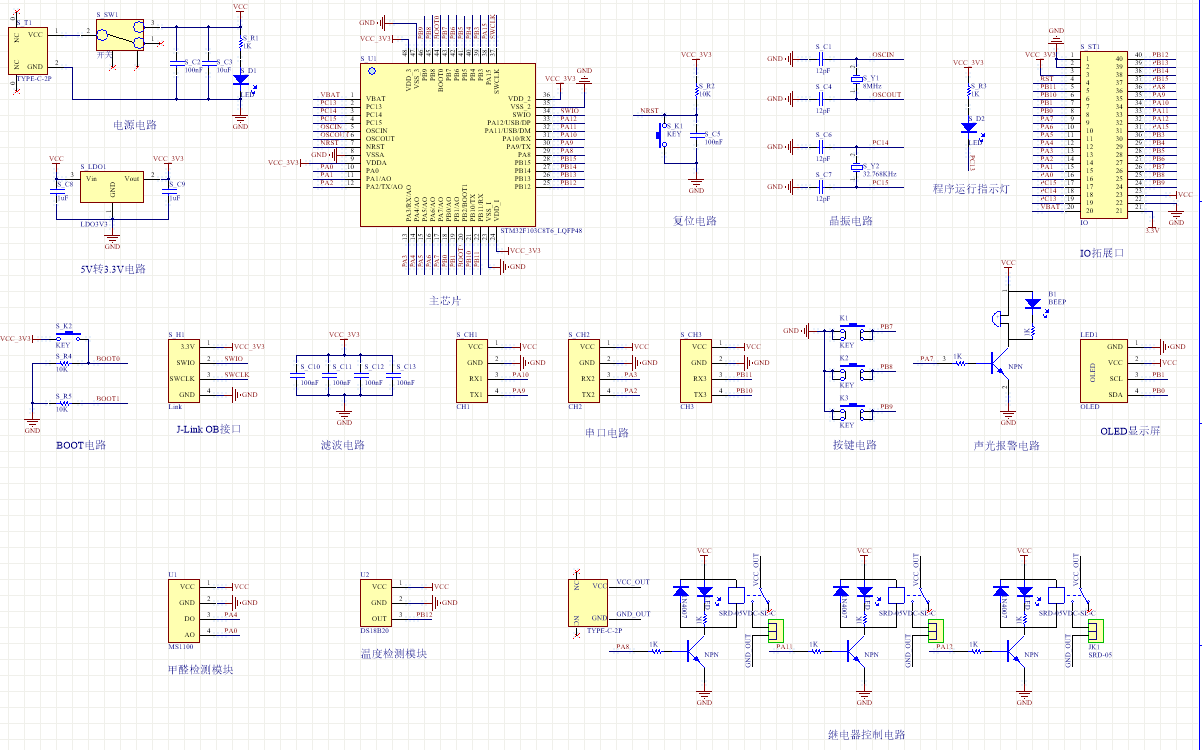
Task: Select the BOOT电路 label
Action: 81,445
